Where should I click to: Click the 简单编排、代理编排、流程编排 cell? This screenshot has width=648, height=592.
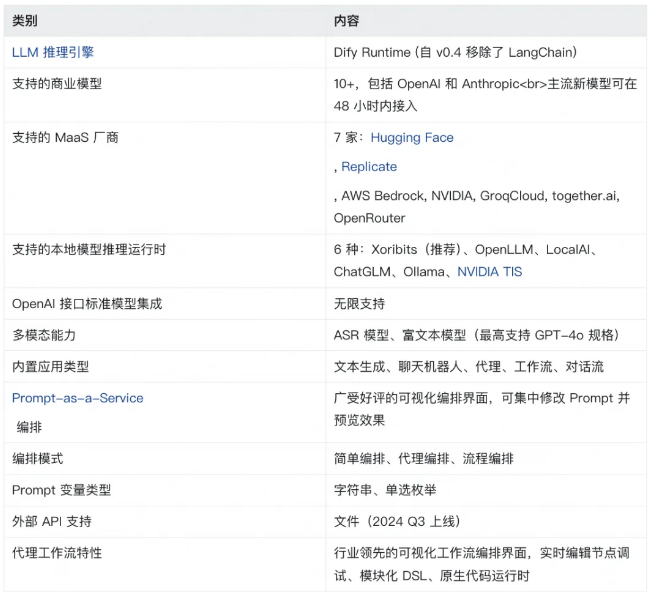pos(486,458)
